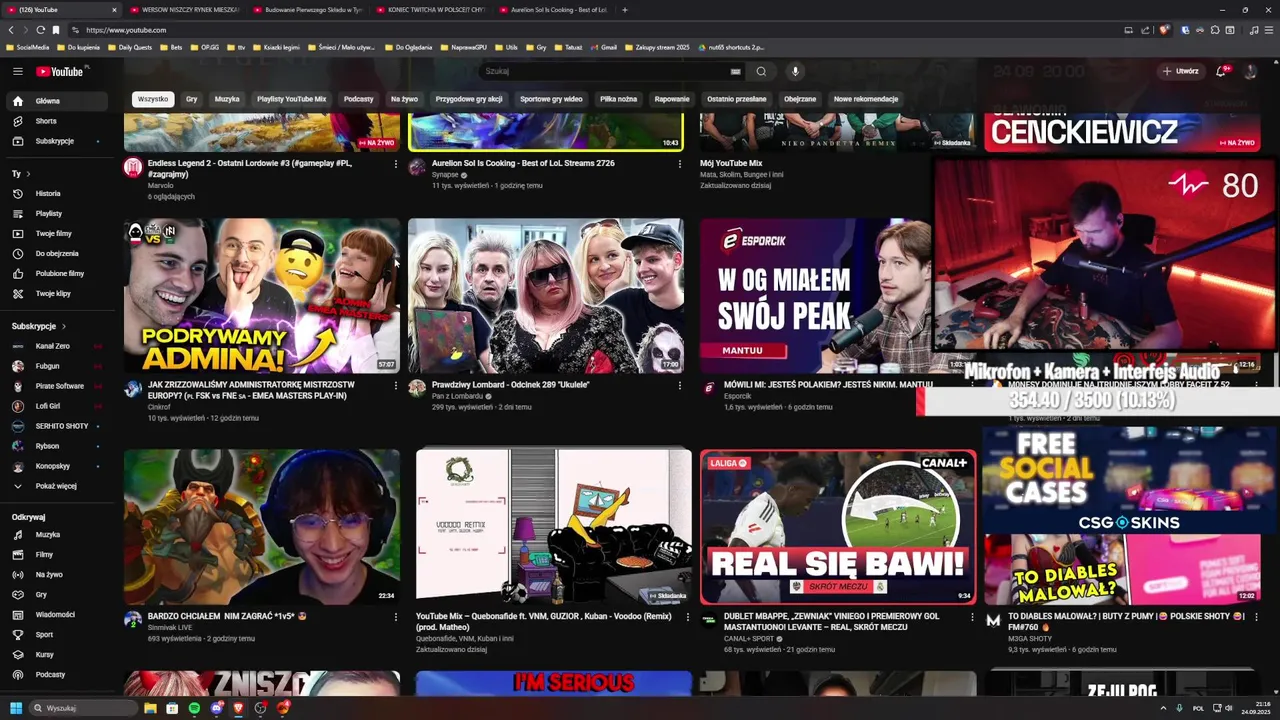This screenshot has width=1280, height=720.
Task: Open BARDZO CHCIAŁEM NIM ZAGRAĆ video title
Action: point(227,616)
